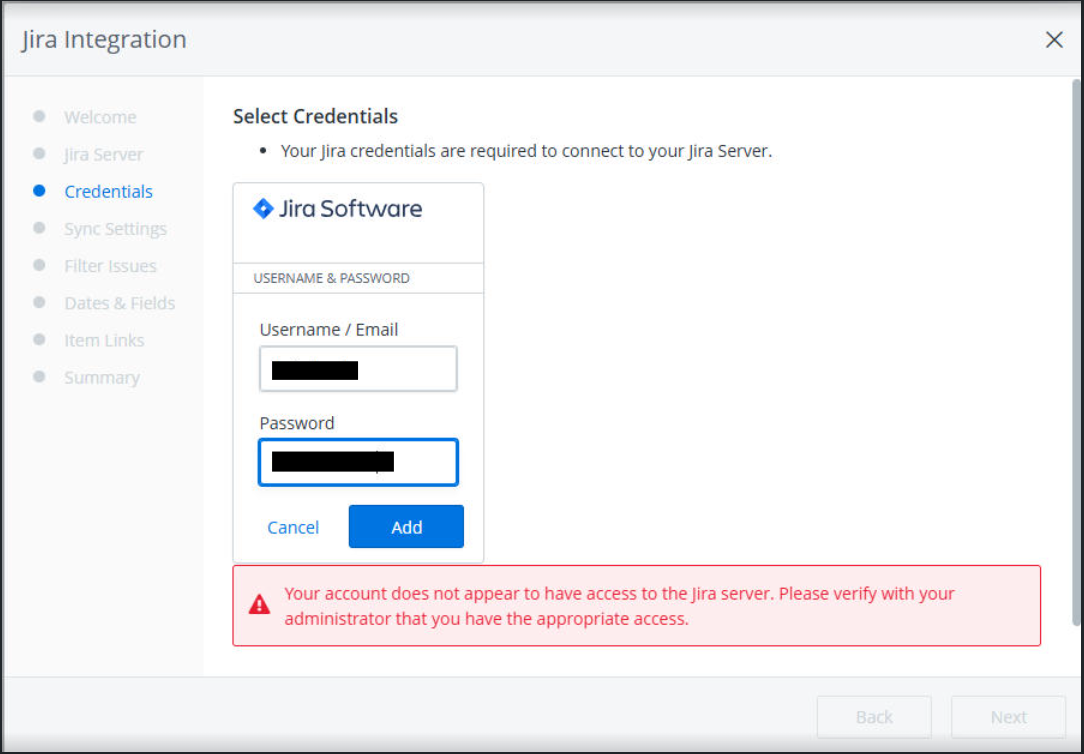The height and width of the screenshot is (754, 1084).
Task: Go to the Welcome wizard step
Action: pyautogui.click(x=100, y=117)
